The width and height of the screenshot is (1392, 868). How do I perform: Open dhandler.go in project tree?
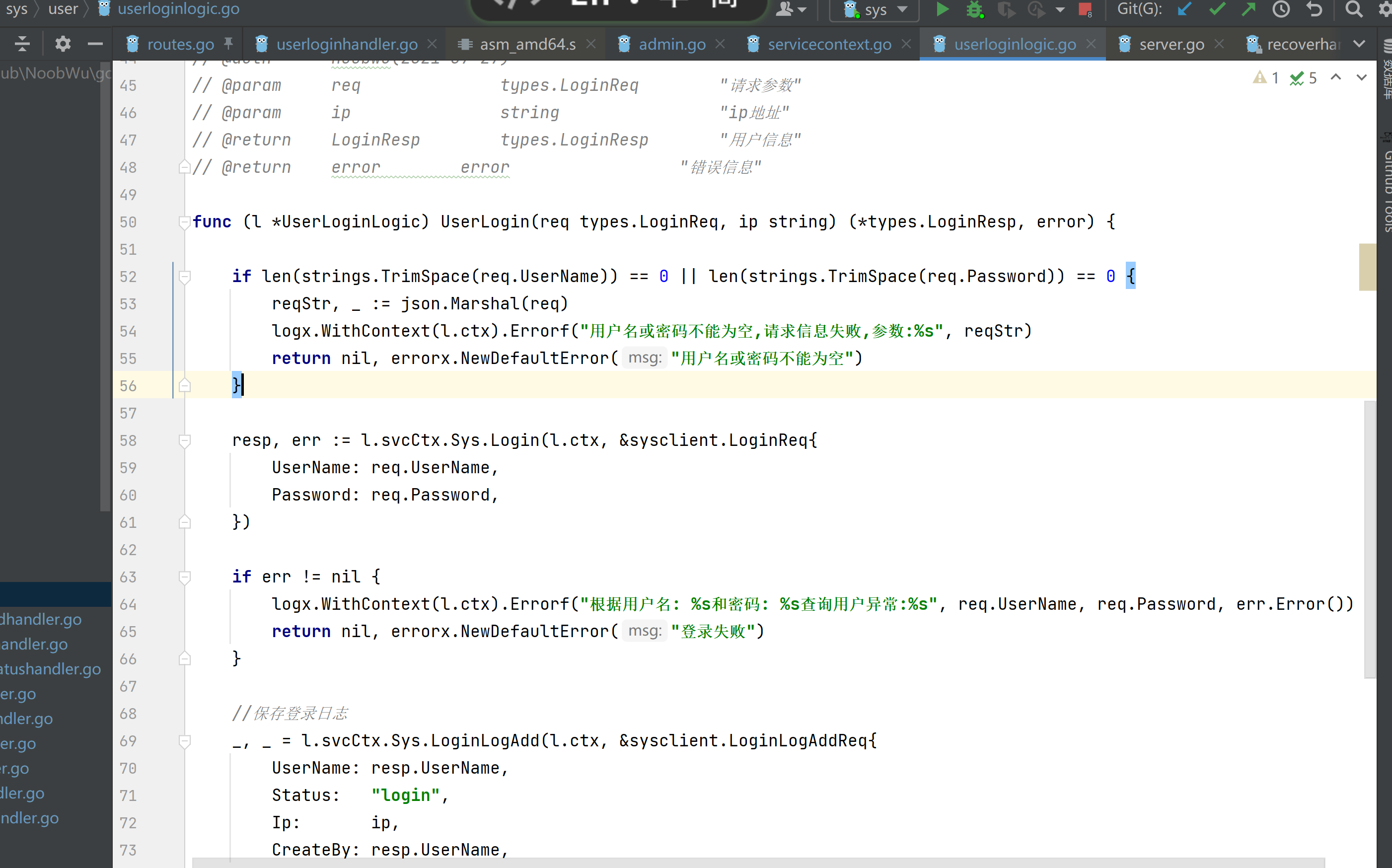pyautogui.click(x=41, y=619)
